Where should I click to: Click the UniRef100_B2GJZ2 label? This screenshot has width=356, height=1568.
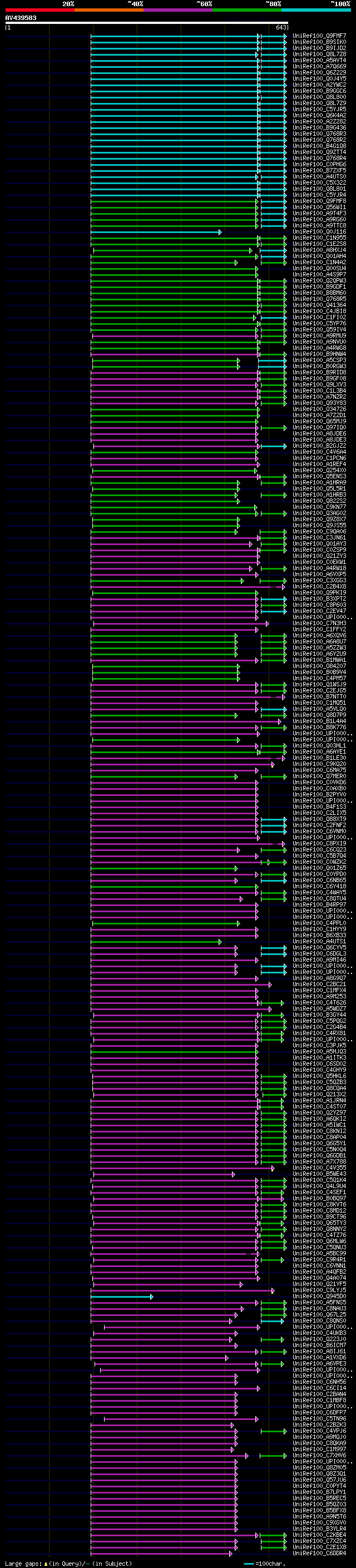[x=319, y=446]
